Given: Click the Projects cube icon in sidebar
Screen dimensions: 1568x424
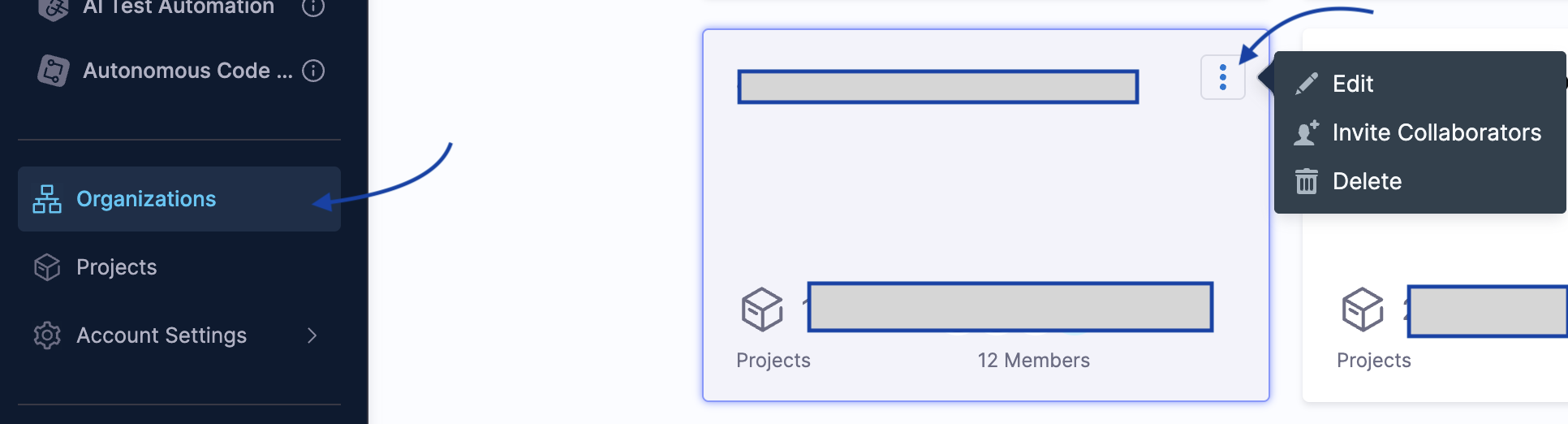Looking at the screenshot, I should [x=47, y=267].
